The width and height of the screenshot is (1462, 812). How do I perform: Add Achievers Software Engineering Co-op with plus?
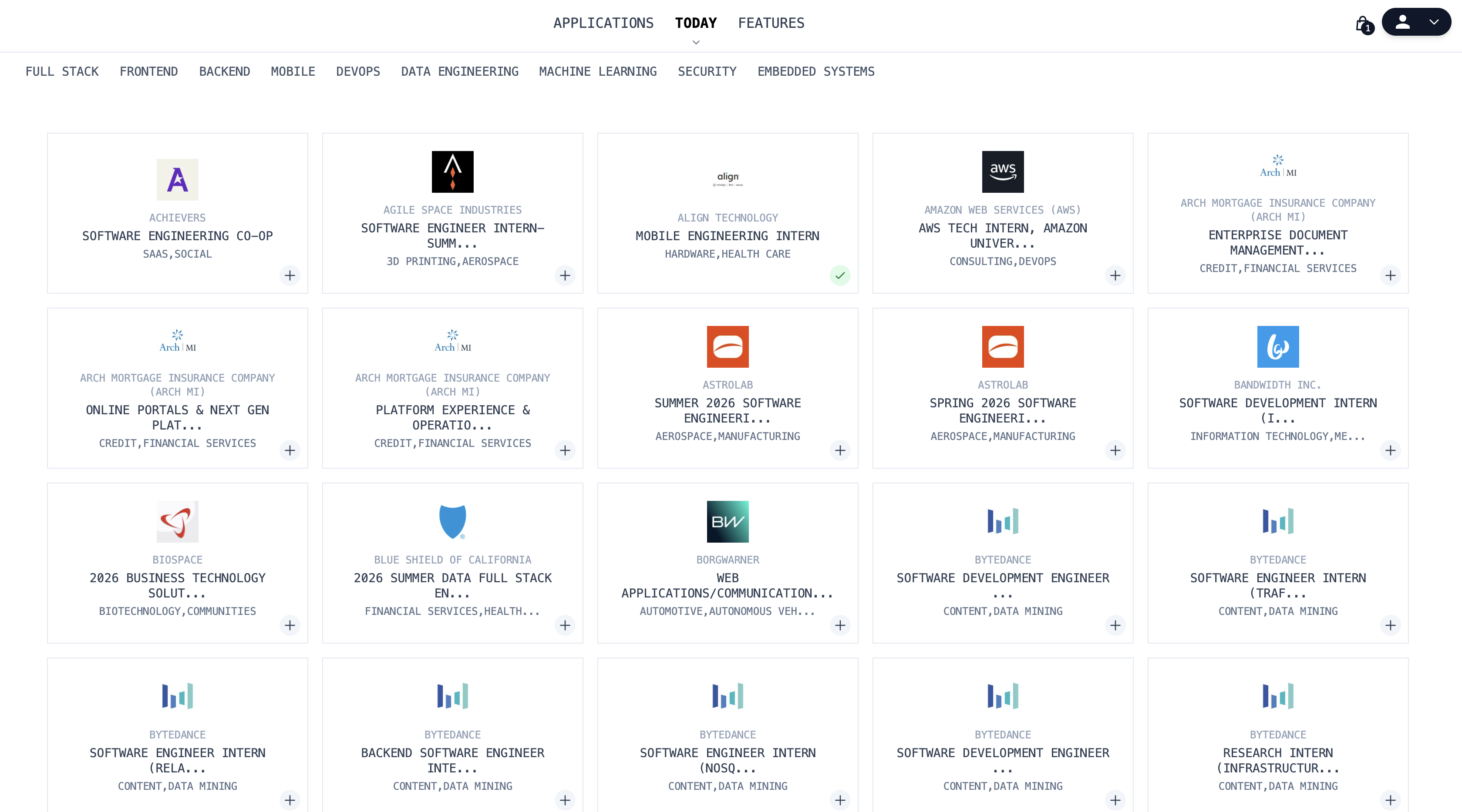290,275
